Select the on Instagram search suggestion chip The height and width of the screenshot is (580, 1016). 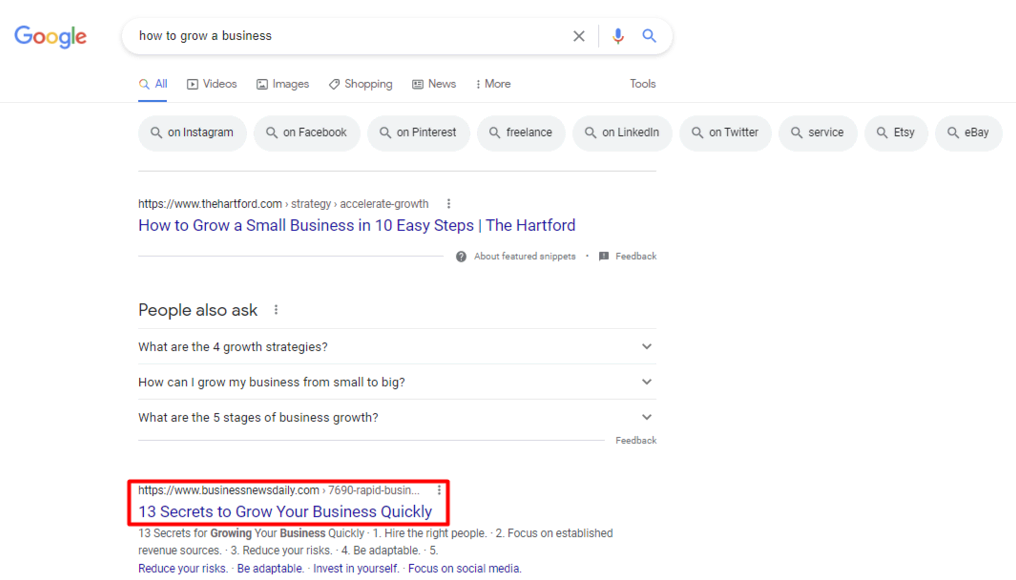coord(192,132)
